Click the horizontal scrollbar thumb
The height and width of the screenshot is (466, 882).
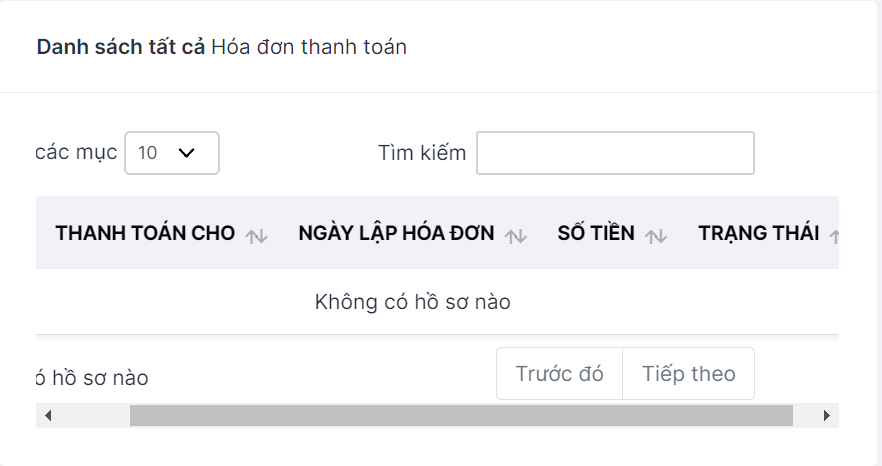coord(461,415)
